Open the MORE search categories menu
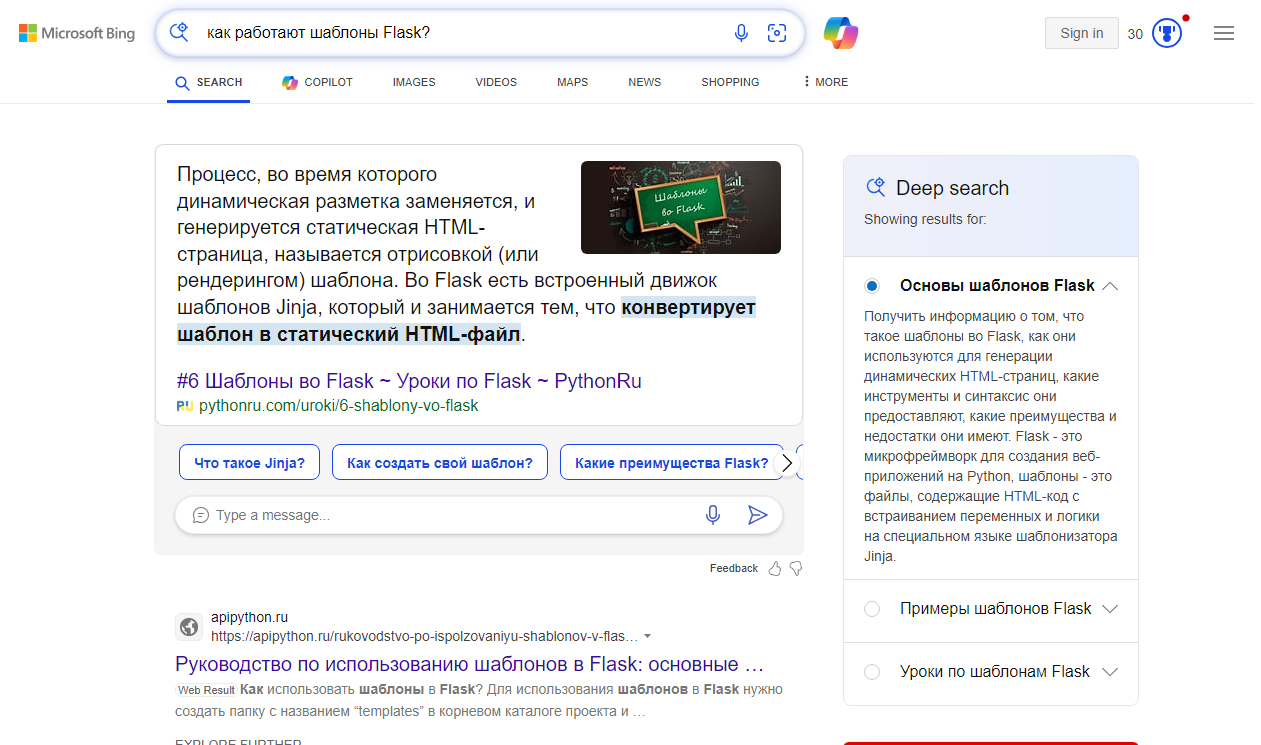 click(826, 82)
